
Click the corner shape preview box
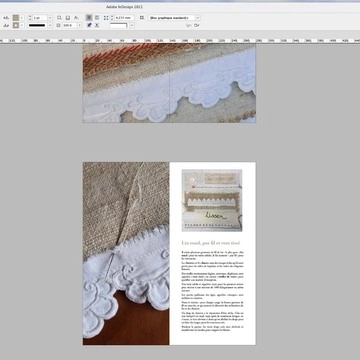(x=119, y=25)
